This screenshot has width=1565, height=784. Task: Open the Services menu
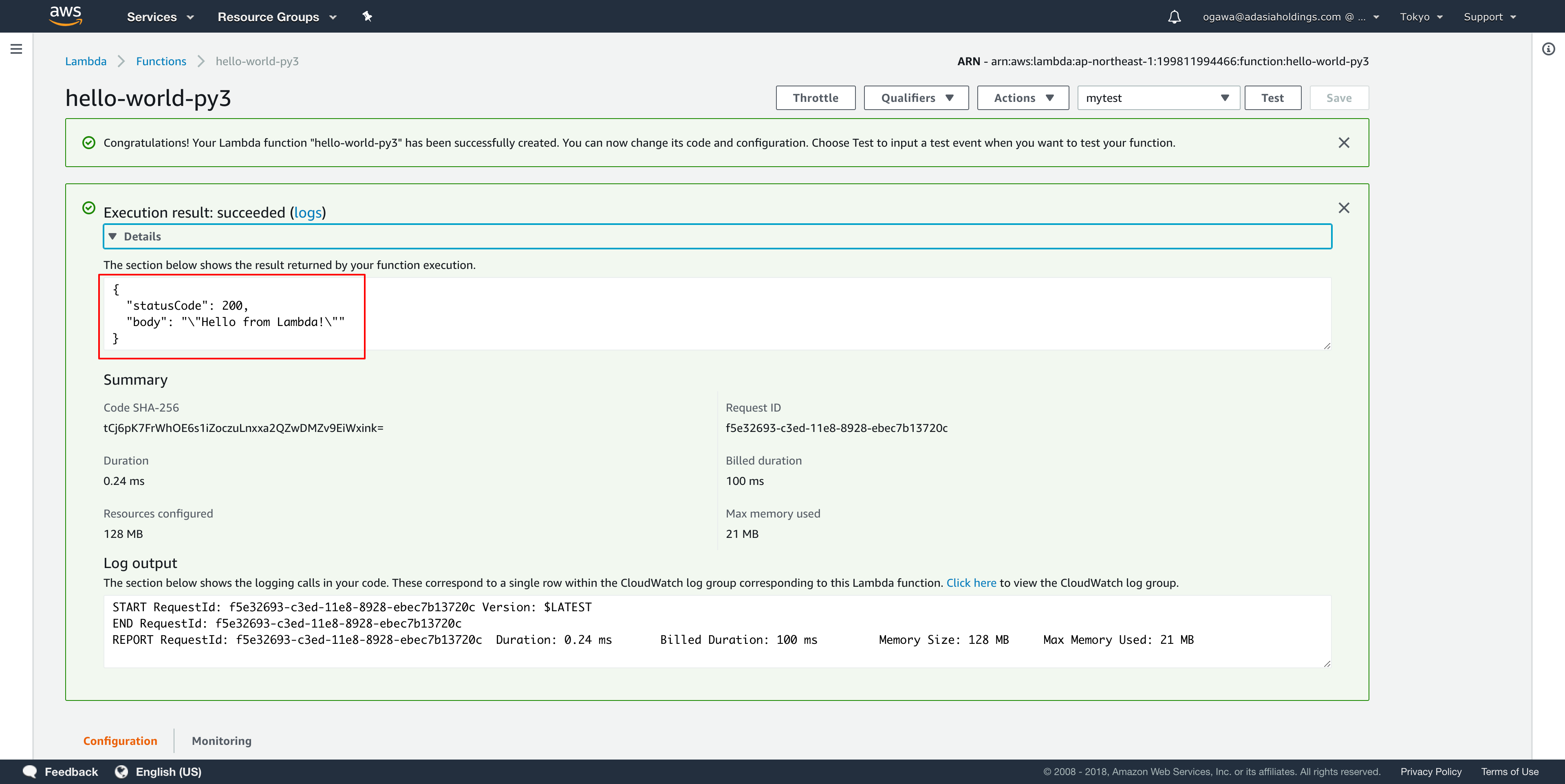[160, 17]
